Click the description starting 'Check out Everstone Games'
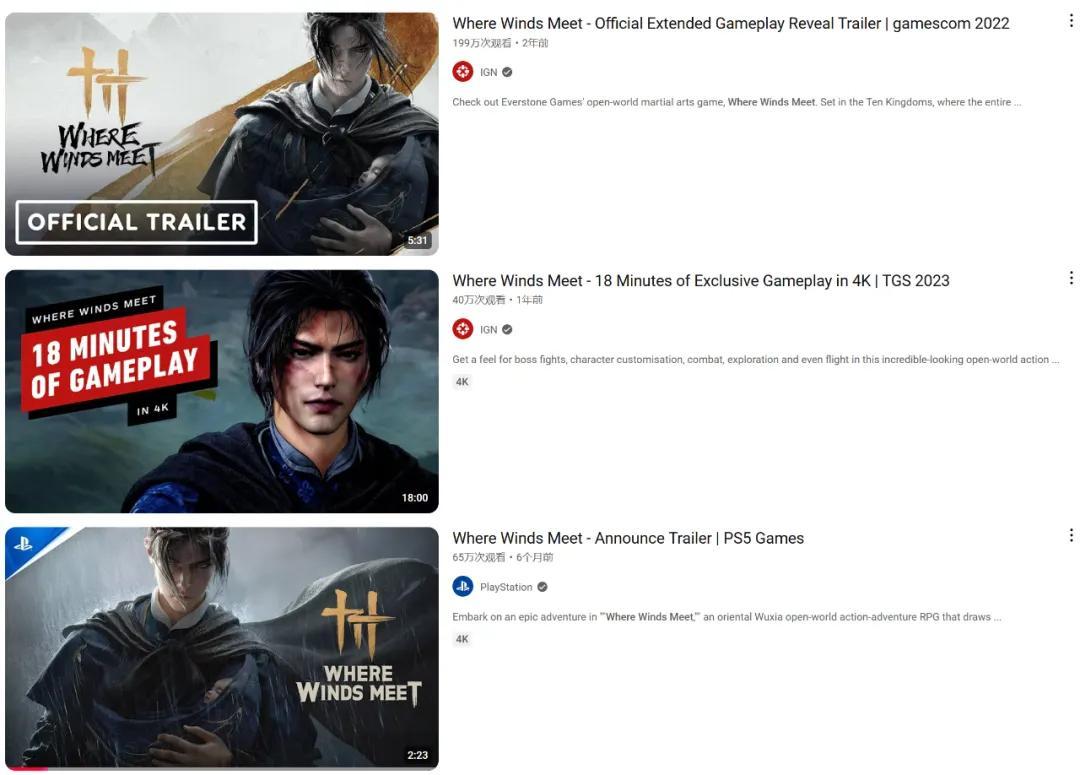The width and height of the screenshot is (1080, 775). tap(736, 102)
